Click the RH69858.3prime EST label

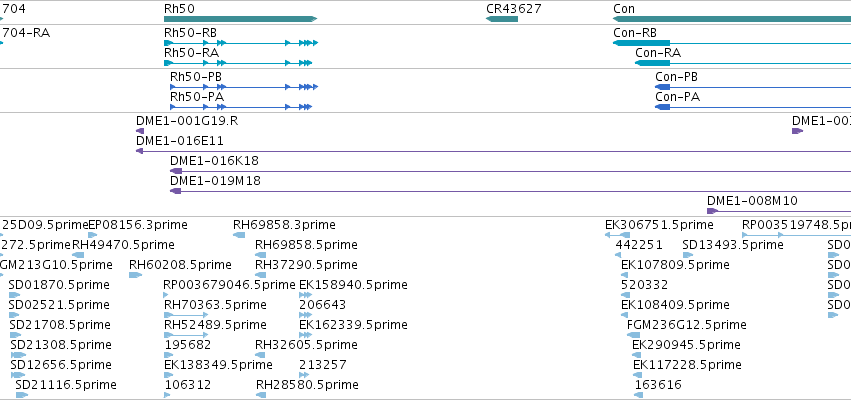(284, 225)
